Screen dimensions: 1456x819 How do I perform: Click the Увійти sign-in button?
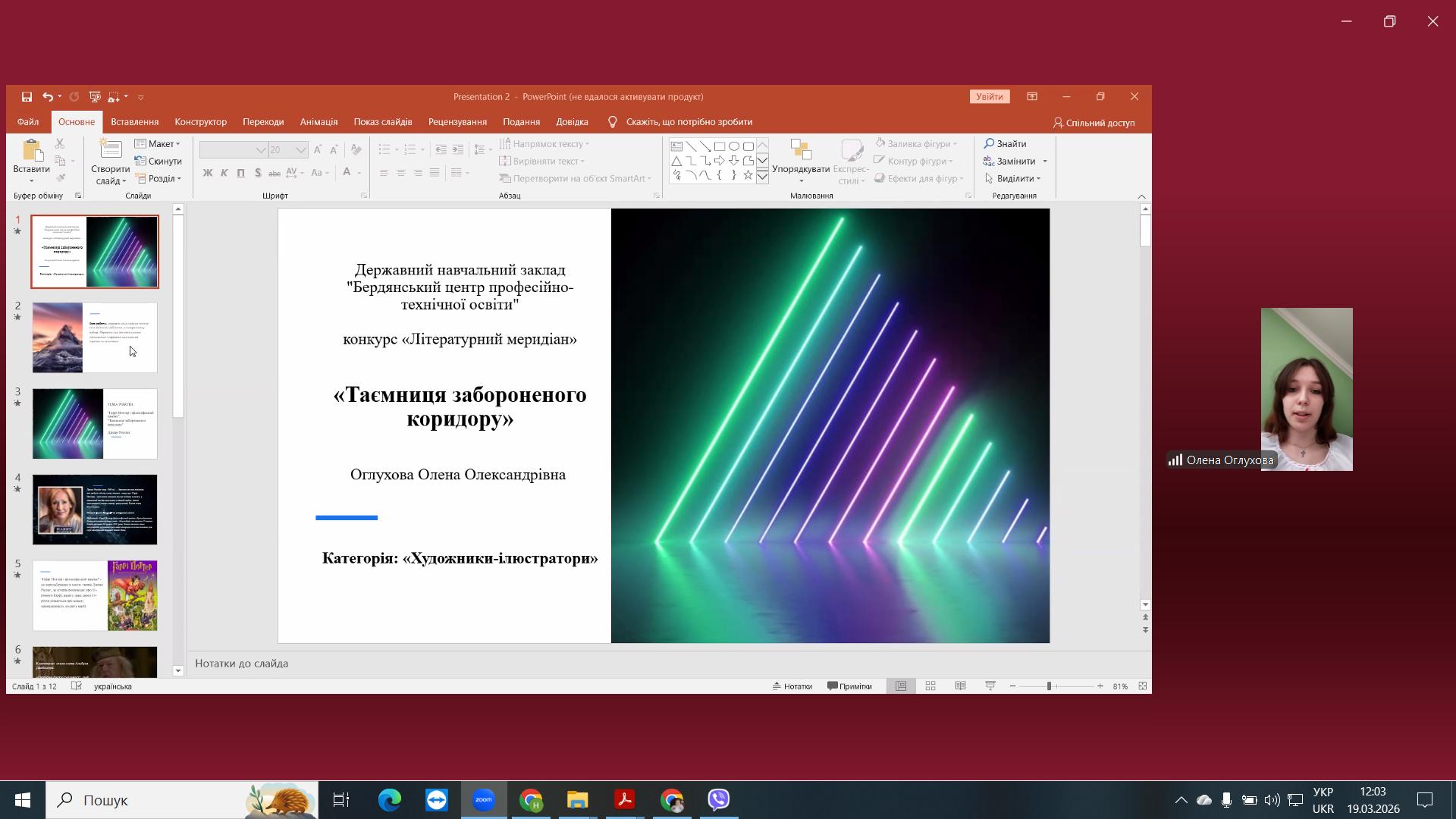[989, 97]
